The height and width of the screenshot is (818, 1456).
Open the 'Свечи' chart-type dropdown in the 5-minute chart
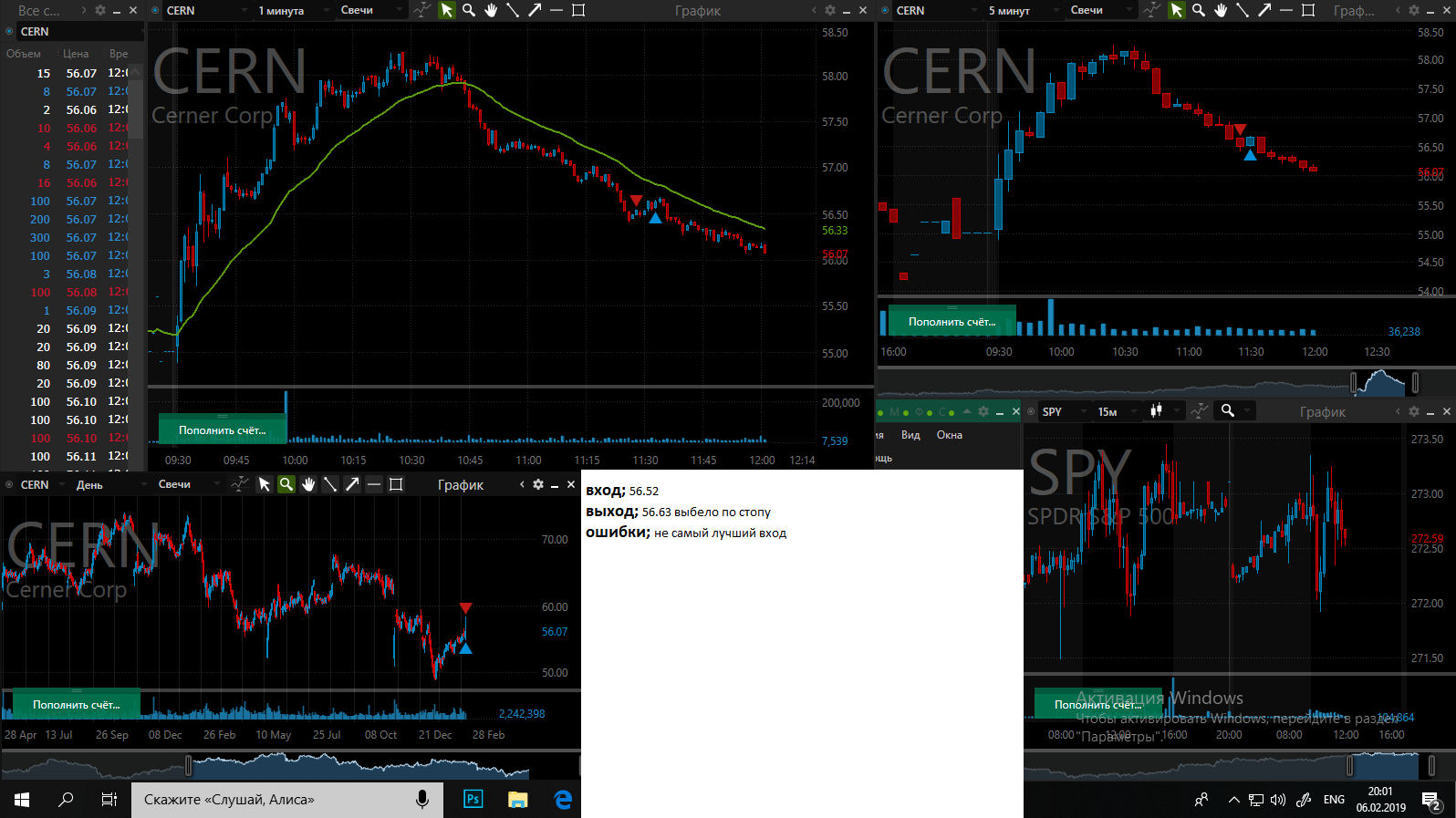[x=1101, y=11]
